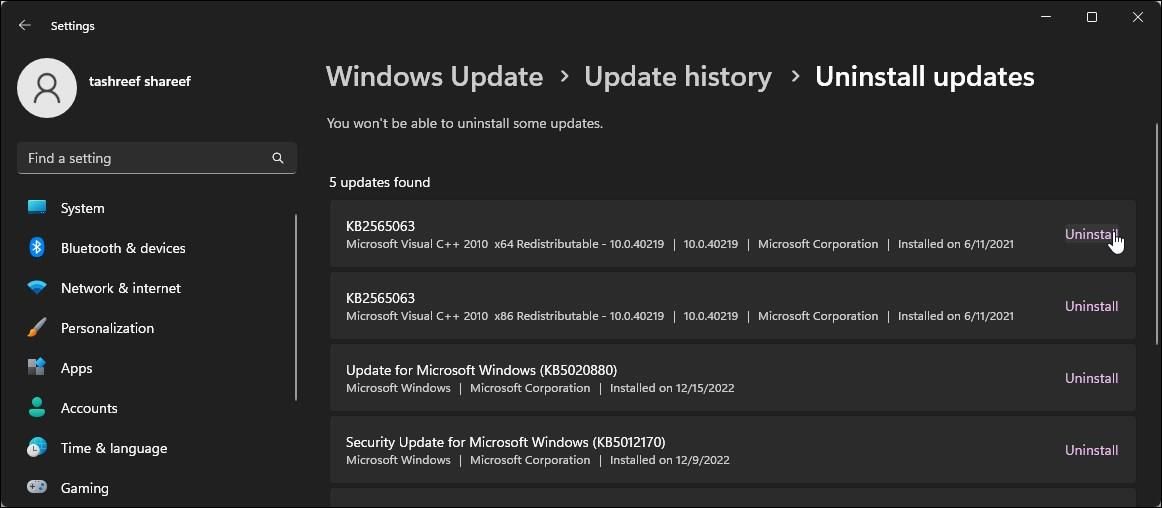The image size is (1162, 508).
Task: Uninstall Security Update KB5012170
Action: pyautogui.click(x=1091, y=450)
